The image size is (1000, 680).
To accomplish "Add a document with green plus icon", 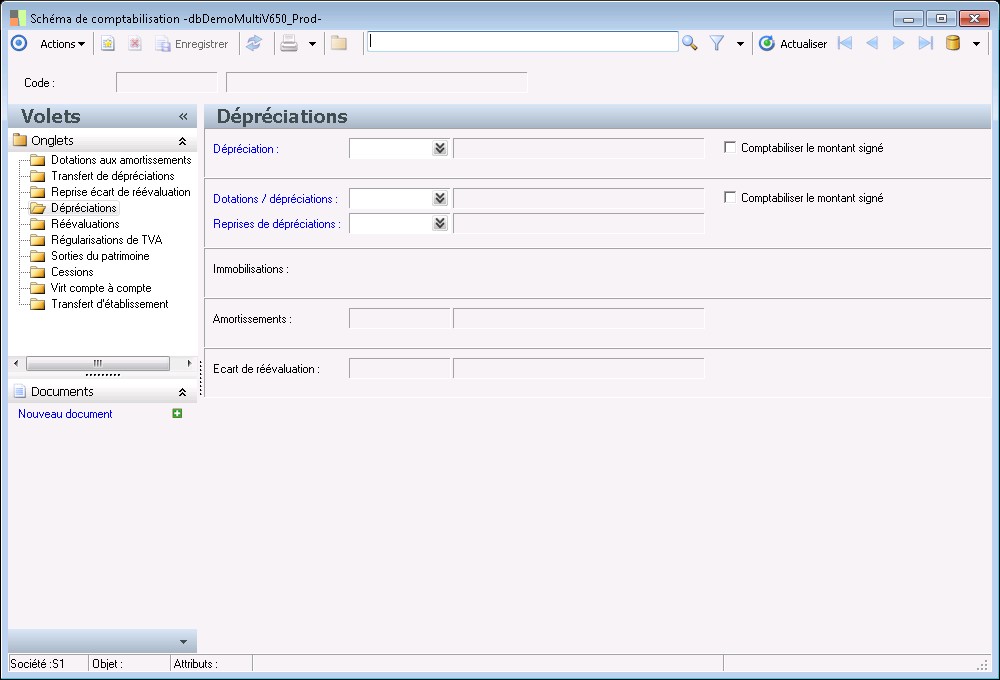I will point(177,413).
